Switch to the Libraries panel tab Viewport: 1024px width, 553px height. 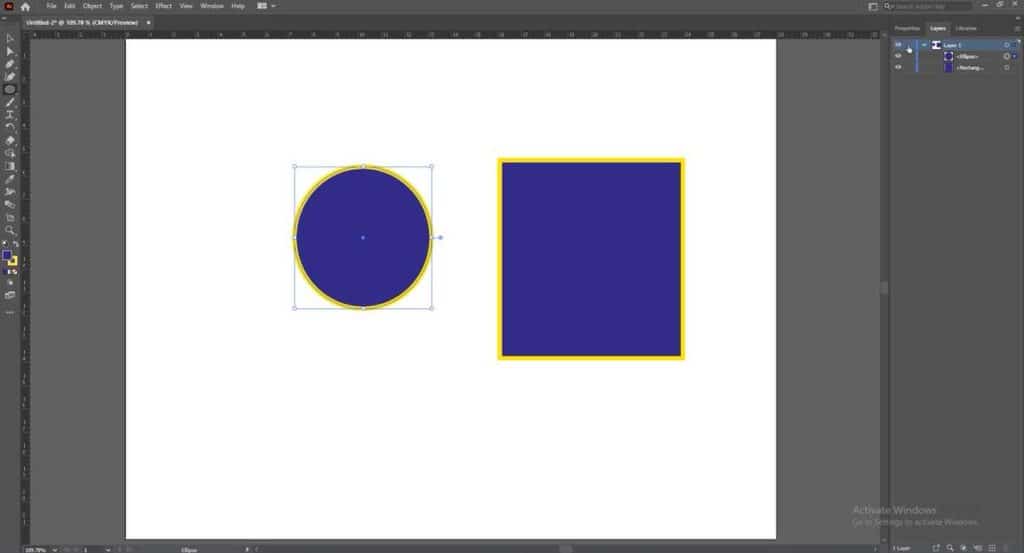[x=966, y=28]
